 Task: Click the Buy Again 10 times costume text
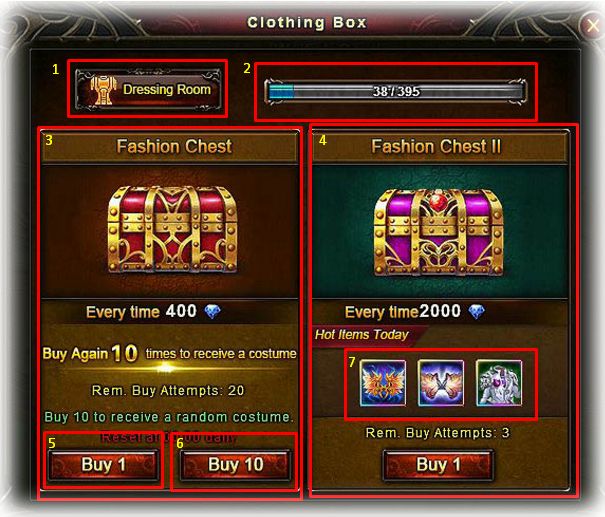(169, 353)
